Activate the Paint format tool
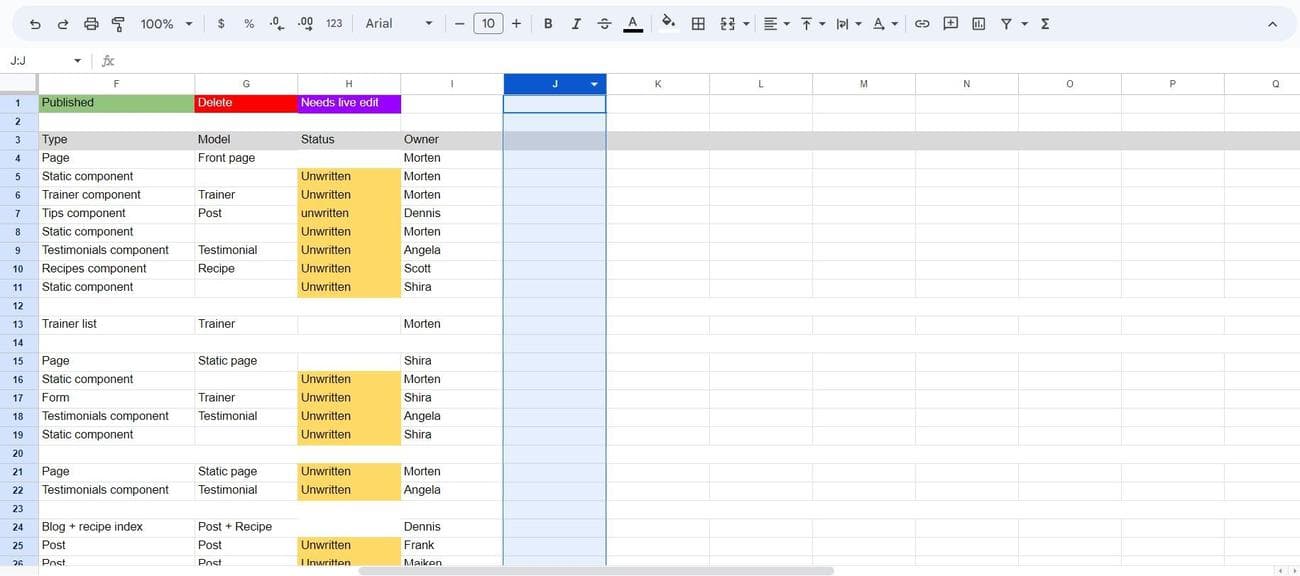1300x576 pixels. click(118, 24)
